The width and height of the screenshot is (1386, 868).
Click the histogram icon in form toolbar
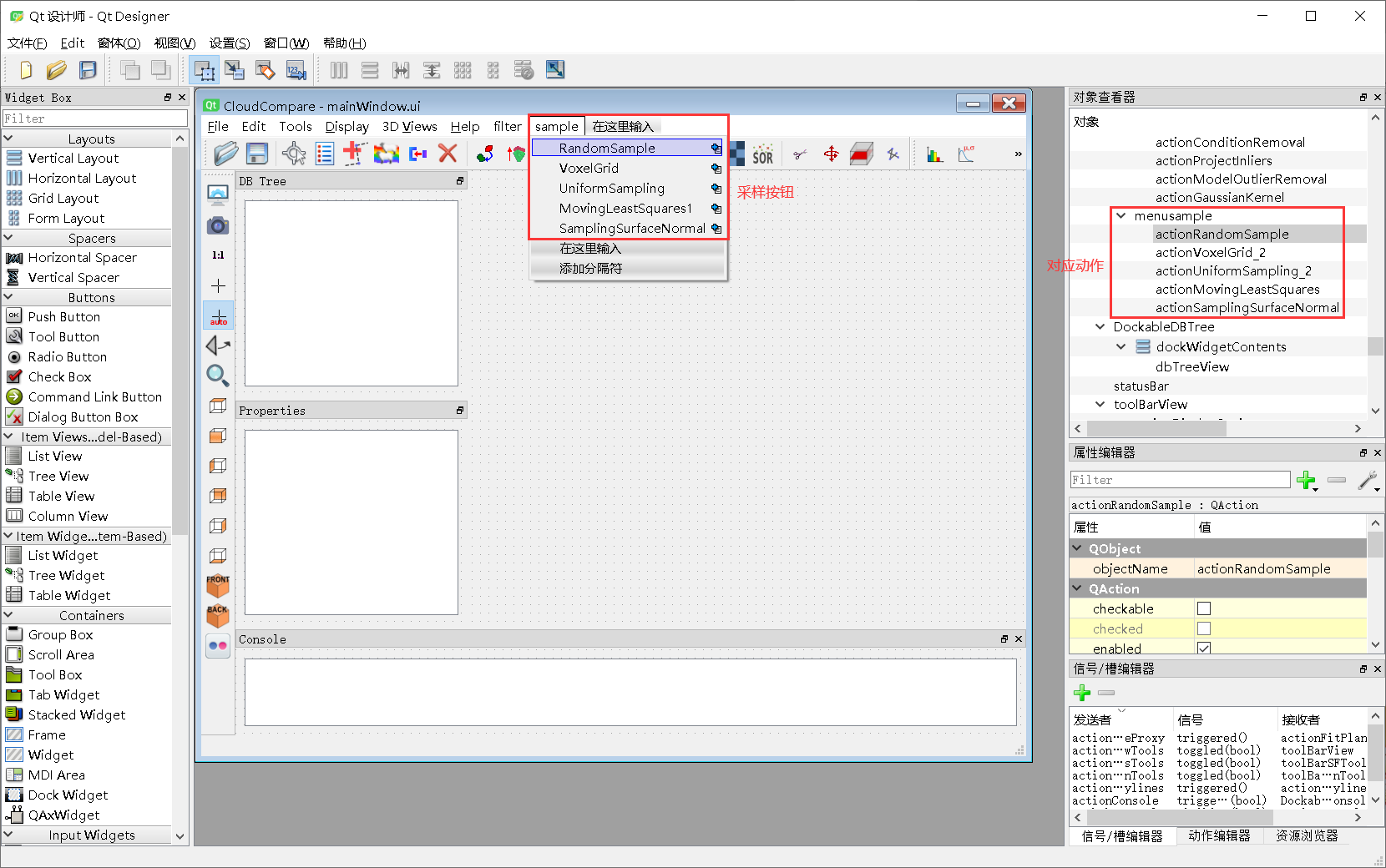pyautogui.click(x=934, y=154)
